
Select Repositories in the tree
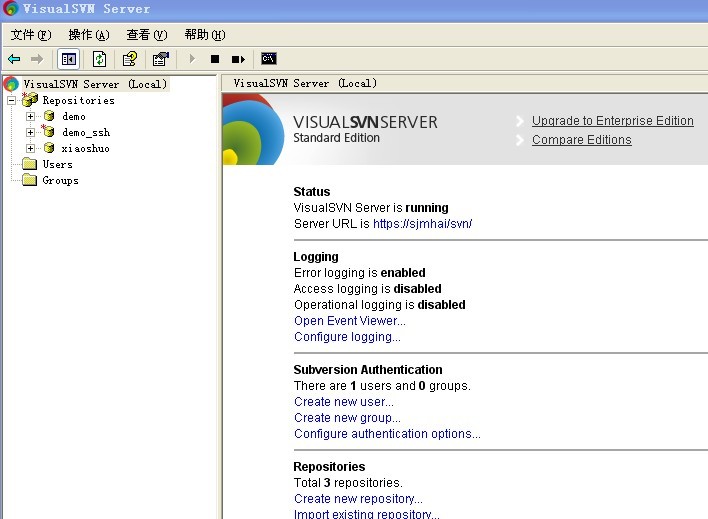[79, 100]
